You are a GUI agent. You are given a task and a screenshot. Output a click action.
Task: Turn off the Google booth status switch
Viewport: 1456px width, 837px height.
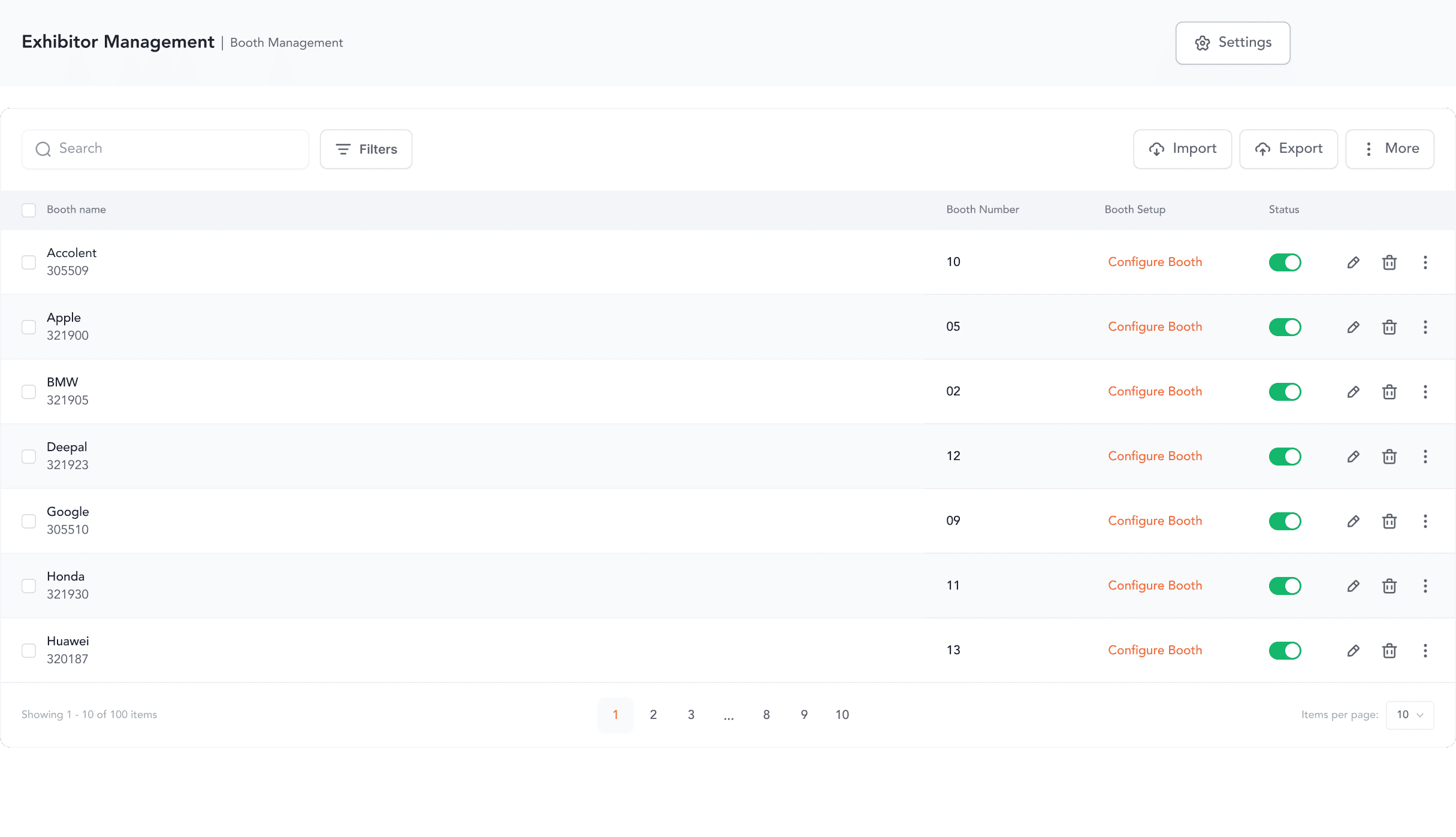click(1285, 521)
